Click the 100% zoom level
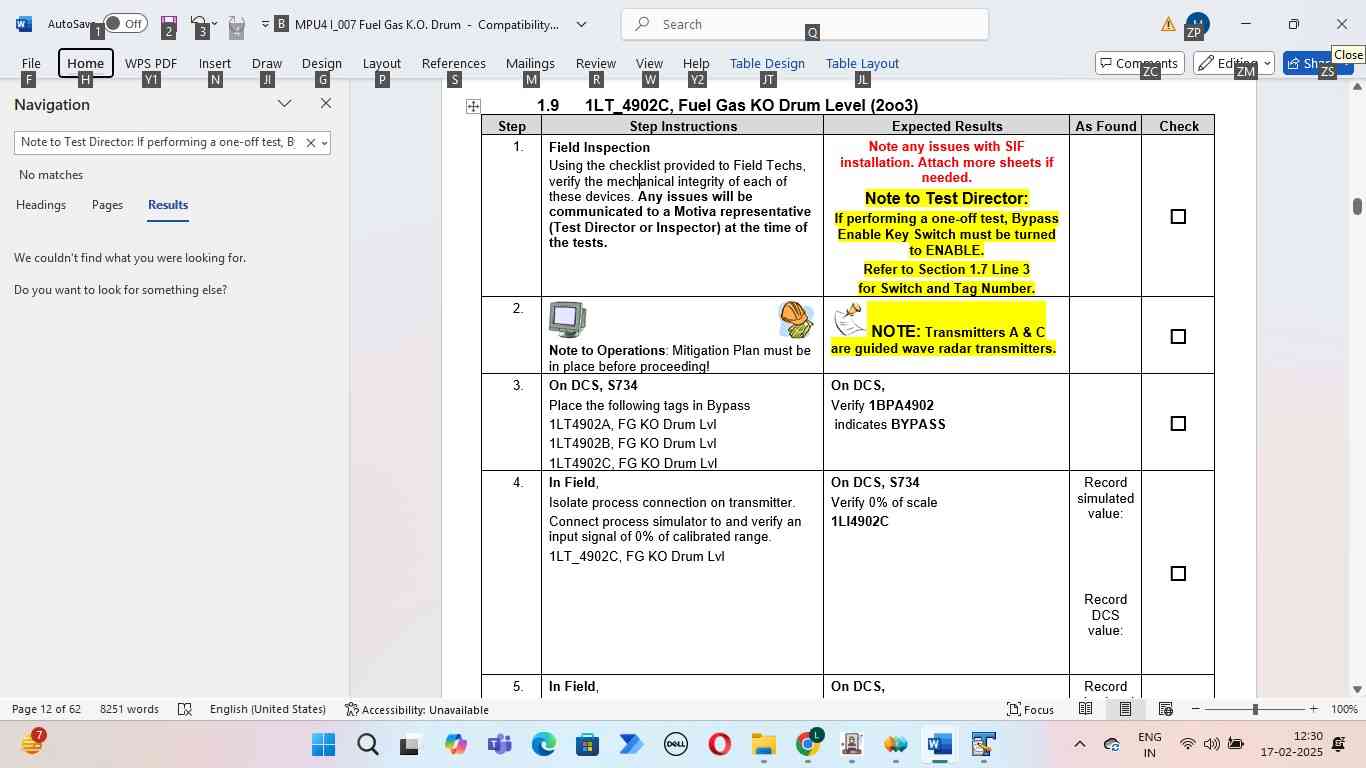 click(1345, 709)
